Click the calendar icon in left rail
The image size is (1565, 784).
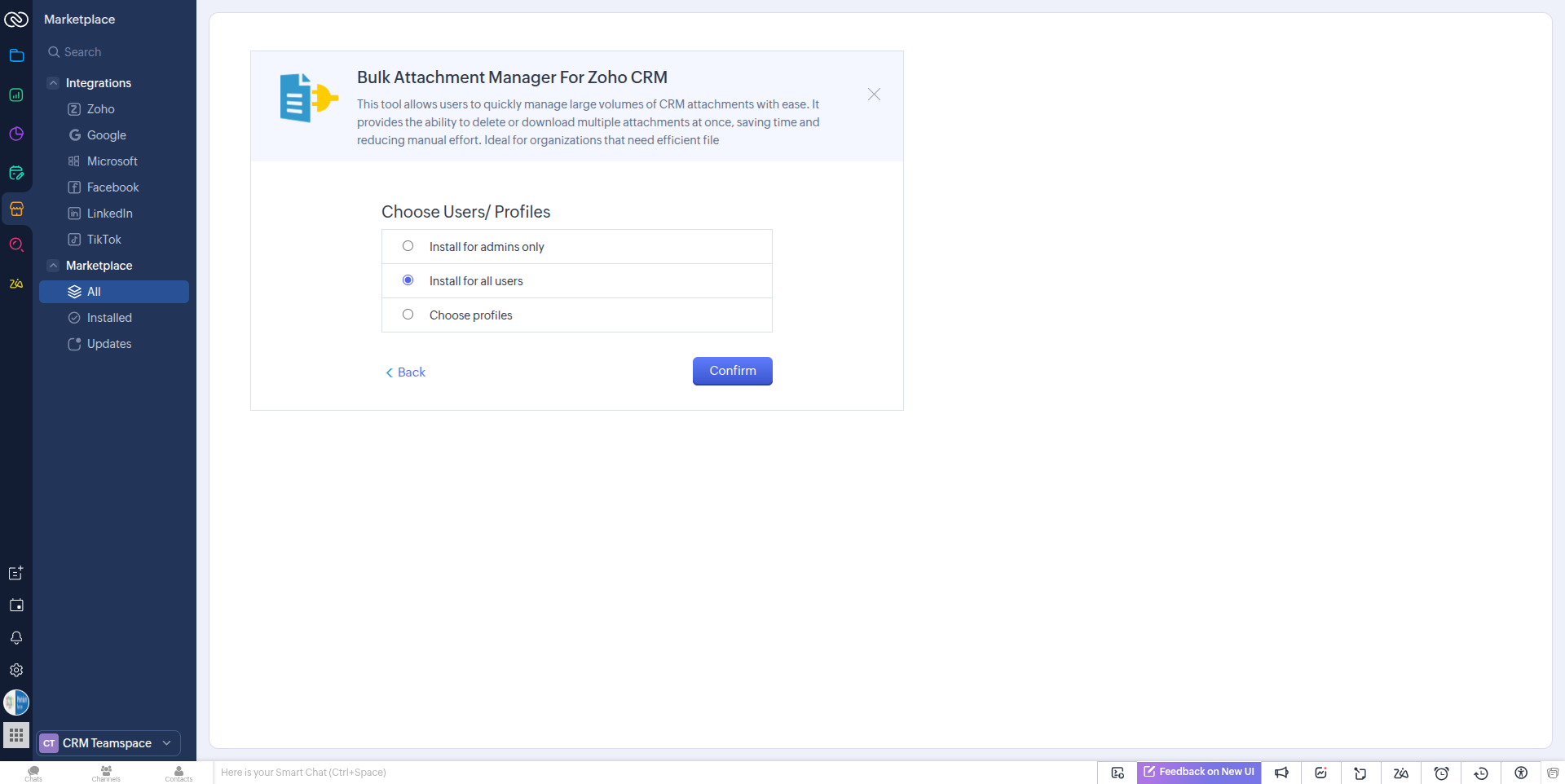click(x=16, y=606)
